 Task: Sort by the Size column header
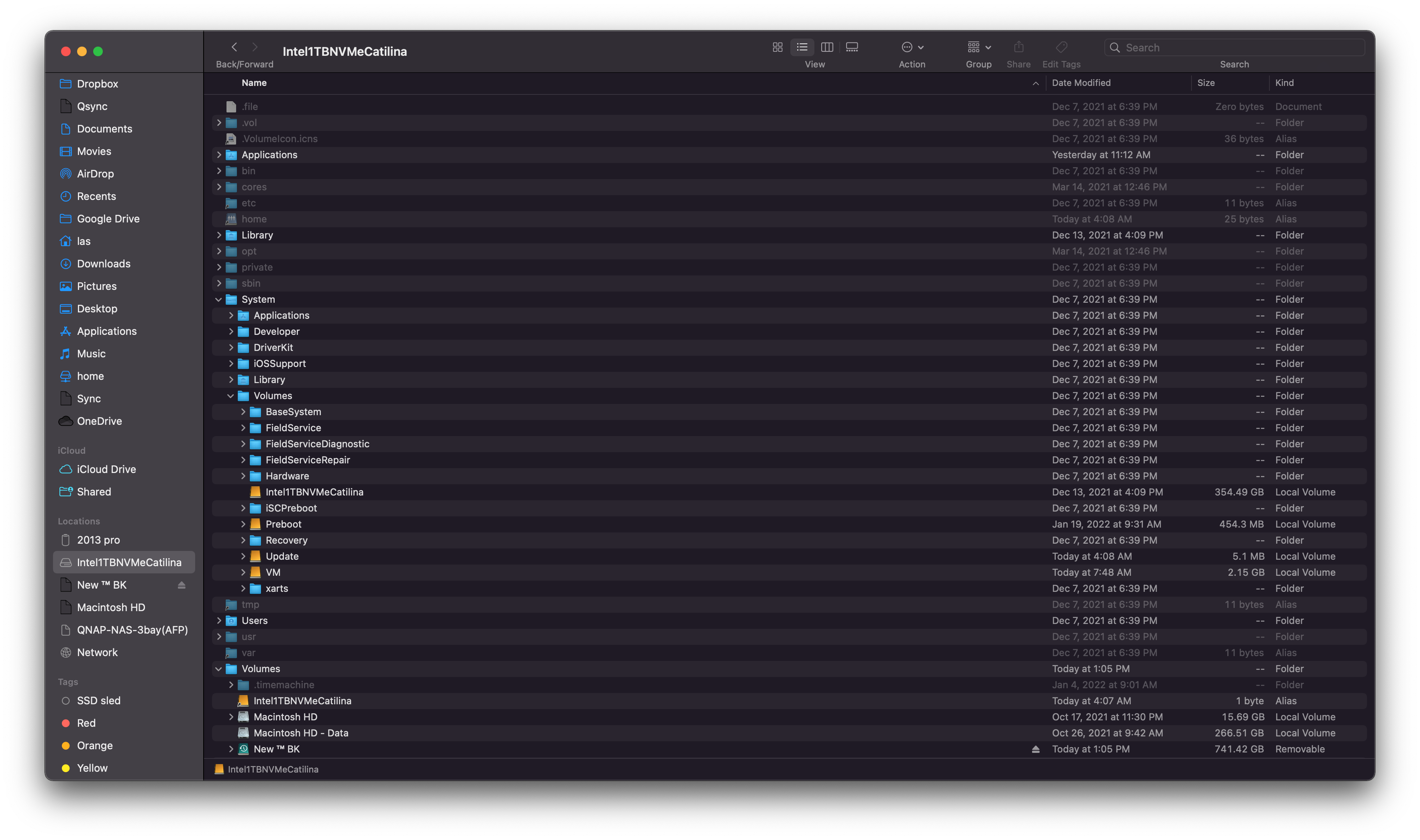1206,83
